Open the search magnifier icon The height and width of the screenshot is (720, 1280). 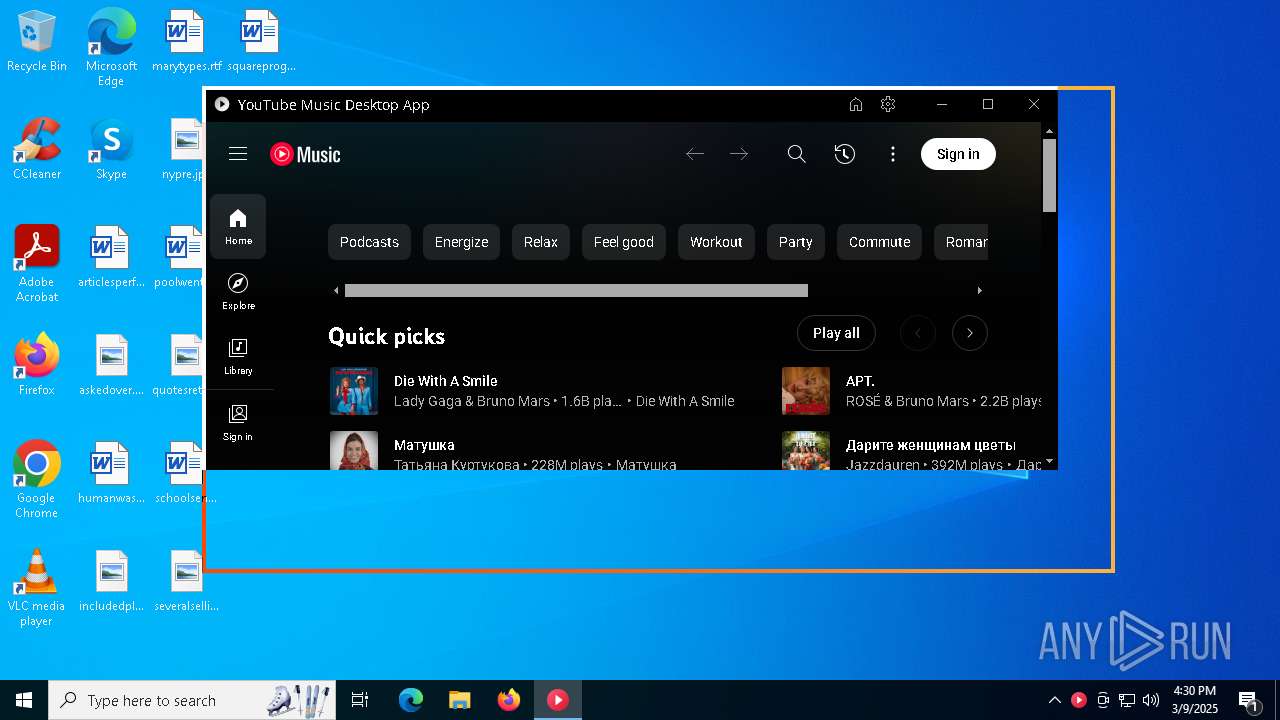coord(796,154)
